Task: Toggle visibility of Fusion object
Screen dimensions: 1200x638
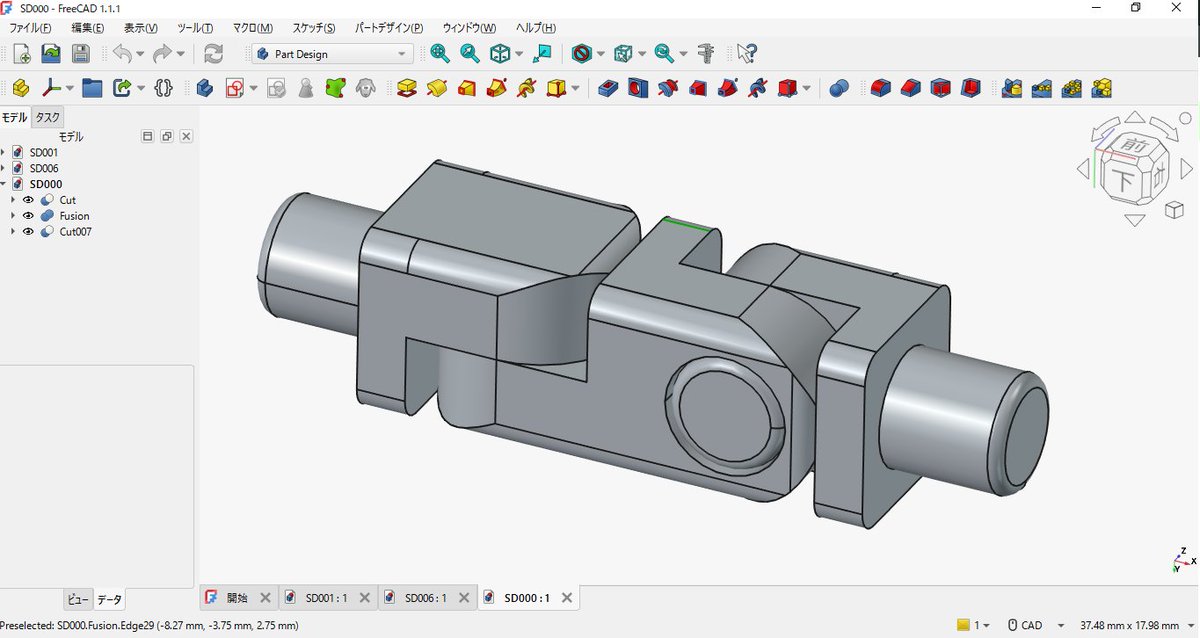Action: click(x=28, y=216)
